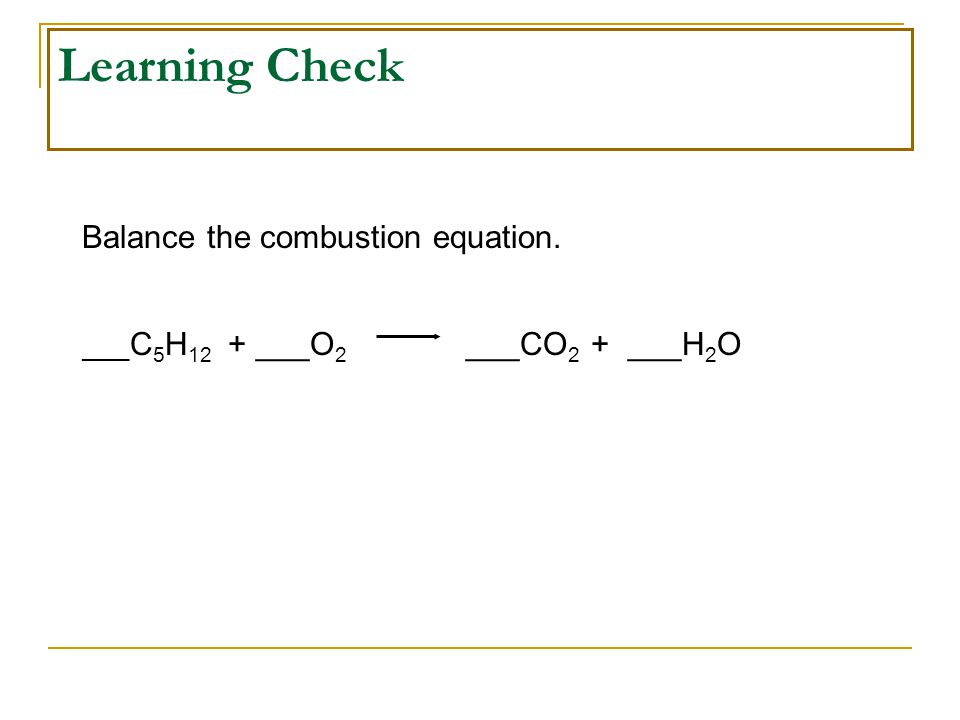Click the blank before H2O
Viewport: 960px width, 720px height.
point(654,359)
